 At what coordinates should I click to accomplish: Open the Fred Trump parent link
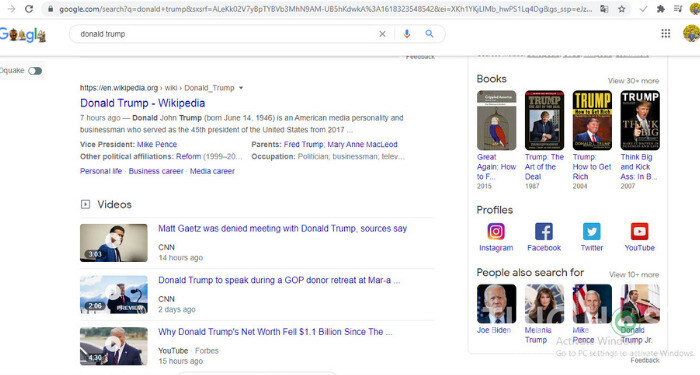point(303,145)
